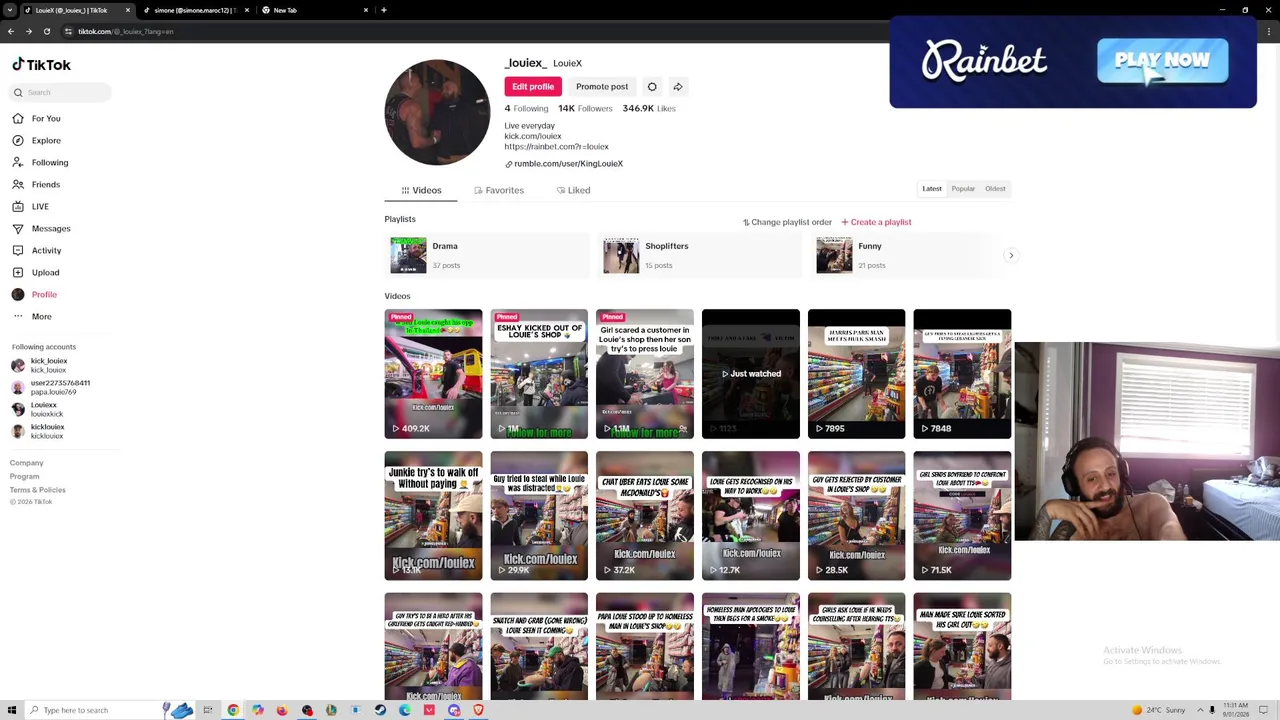1280x720 pixels.
Task: Sort videos by Popular
Action: click(963, 189)
